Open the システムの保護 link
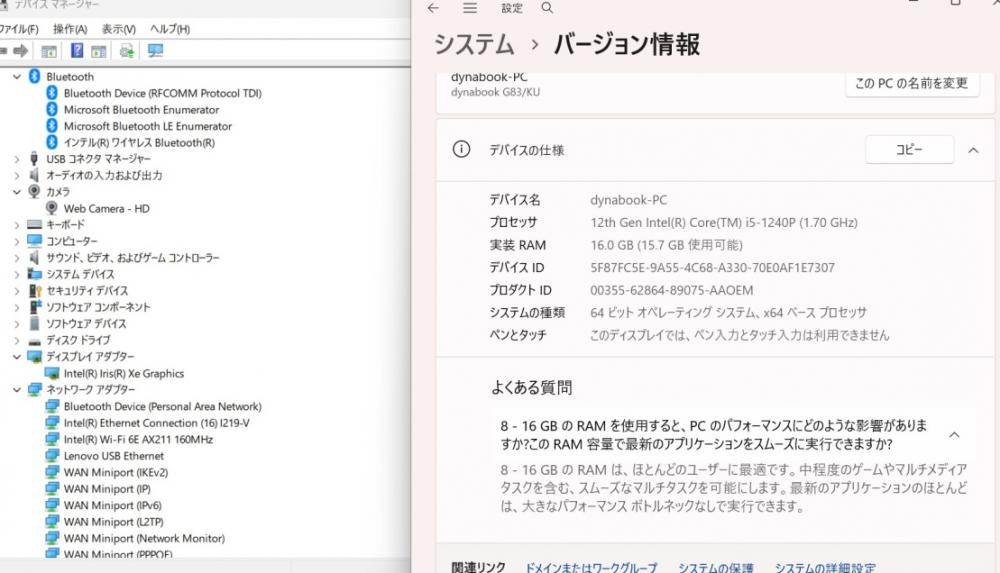1000x573 pixels. coord(716,567)
